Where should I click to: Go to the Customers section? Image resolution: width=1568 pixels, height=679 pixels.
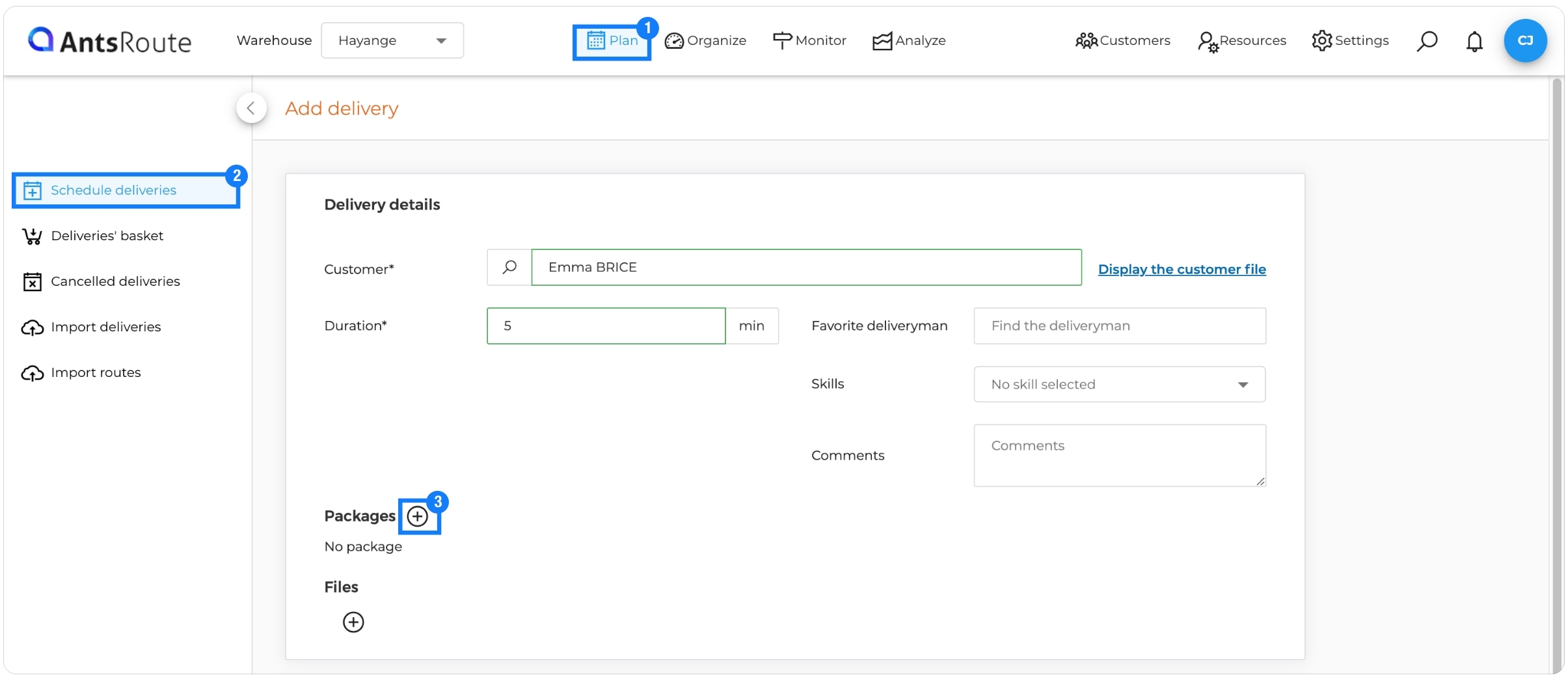(x=1122, y=40)
